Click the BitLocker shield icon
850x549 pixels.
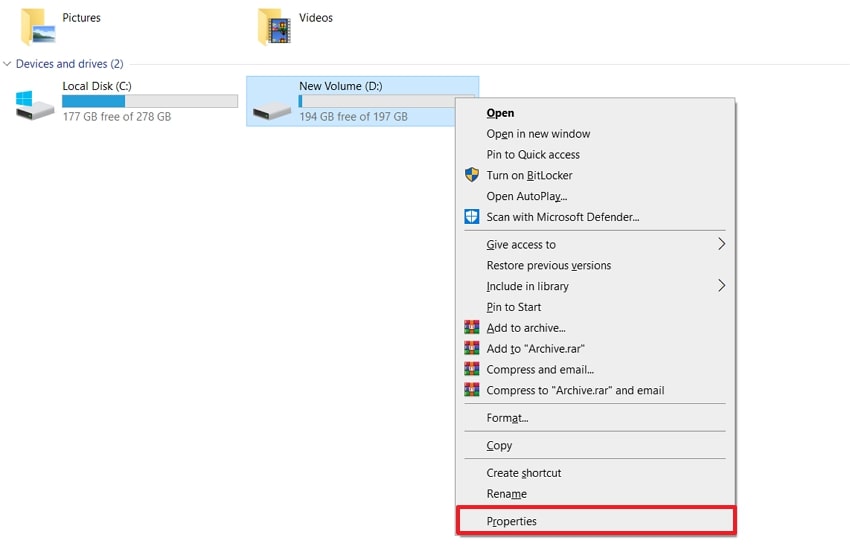click(472, 175)
